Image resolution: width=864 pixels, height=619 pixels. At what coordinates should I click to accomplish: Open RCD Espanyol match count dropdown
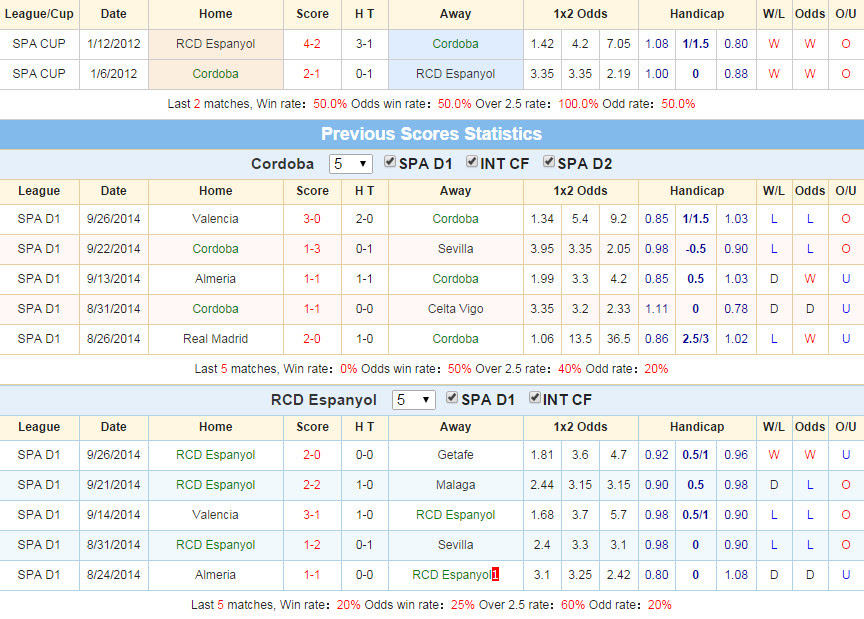413,400
